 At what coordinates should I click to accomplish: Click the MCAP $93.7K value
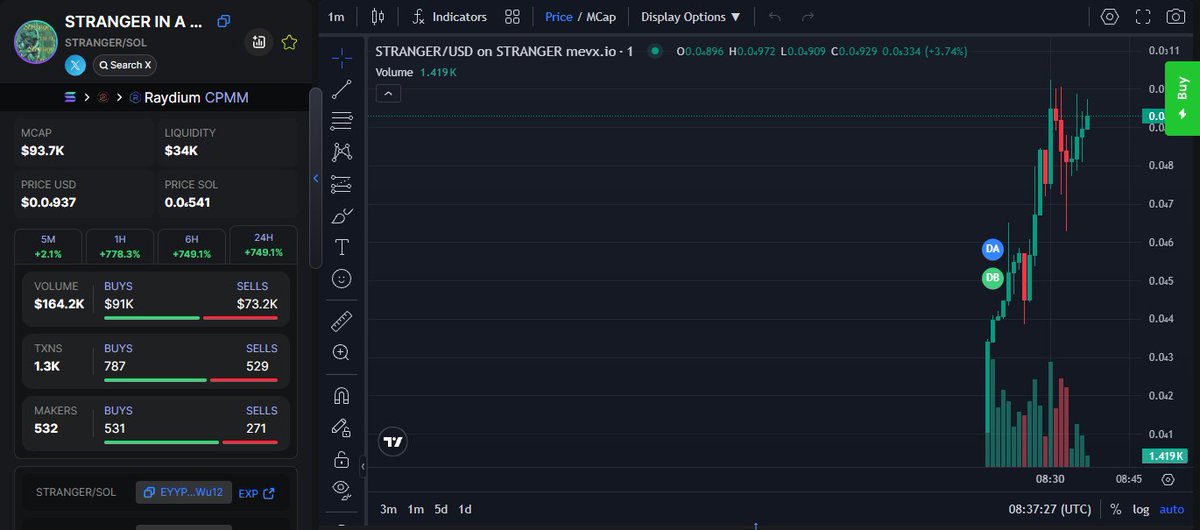pos(42,151)
